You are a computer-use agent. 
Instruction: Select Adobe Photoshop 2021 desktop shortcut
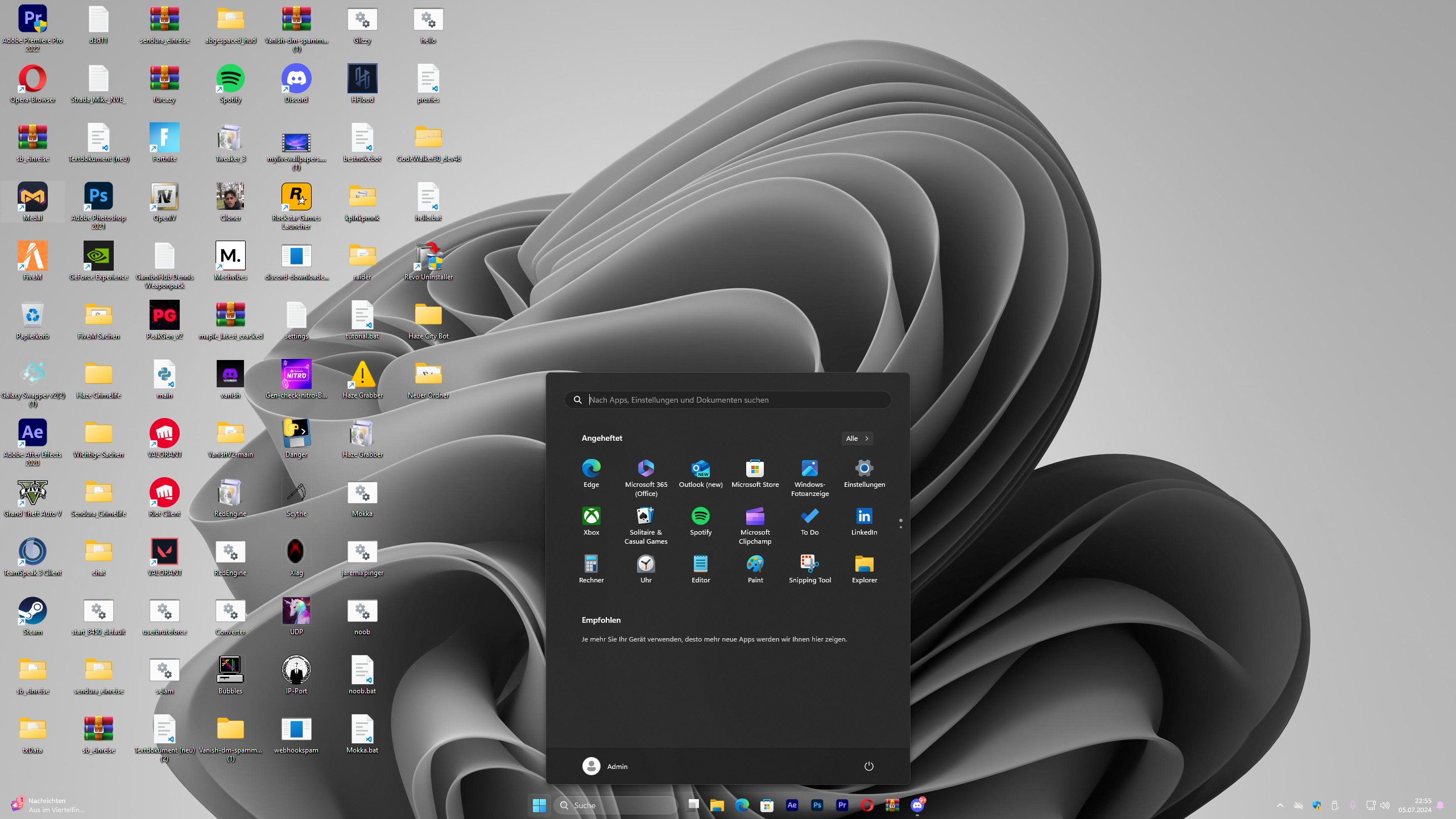tap(98, 206)
